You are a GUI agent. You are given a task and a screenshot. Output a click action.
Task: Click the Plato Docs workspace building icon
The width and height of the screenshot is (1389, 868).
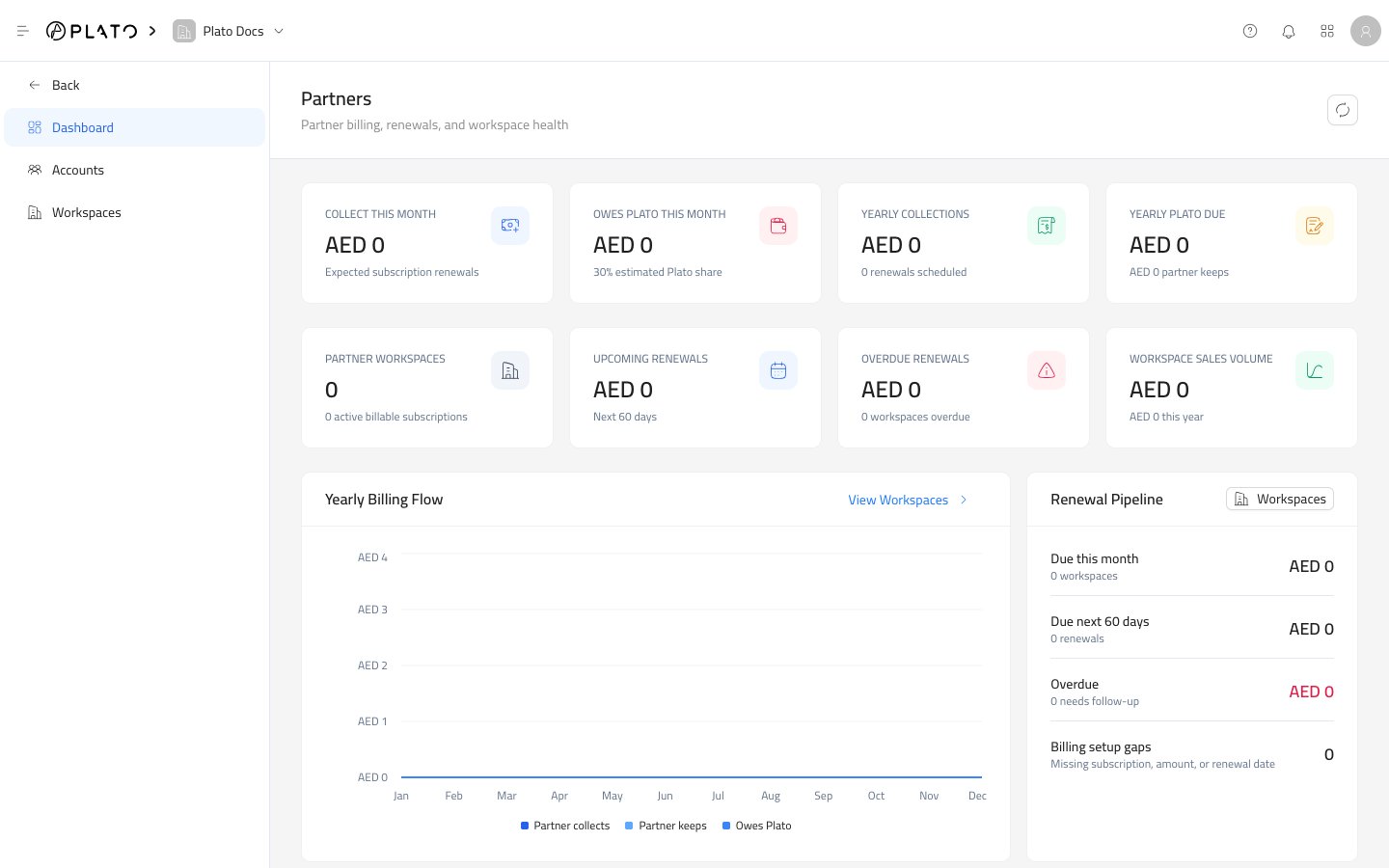[183, 31]
